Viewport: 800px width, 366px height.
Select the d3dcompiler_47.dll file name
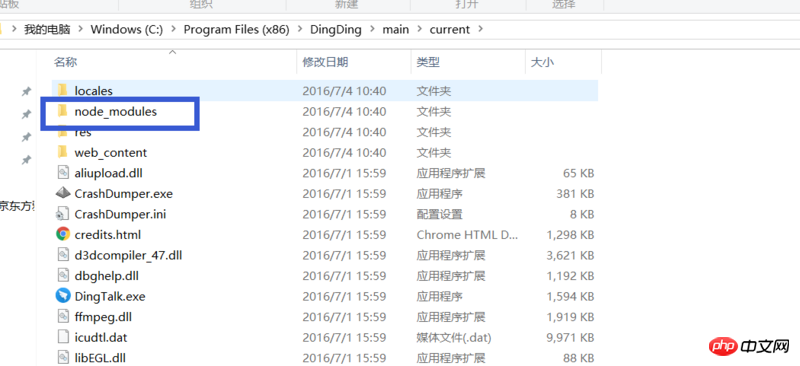pyautogui.click(x=128, y=255)
